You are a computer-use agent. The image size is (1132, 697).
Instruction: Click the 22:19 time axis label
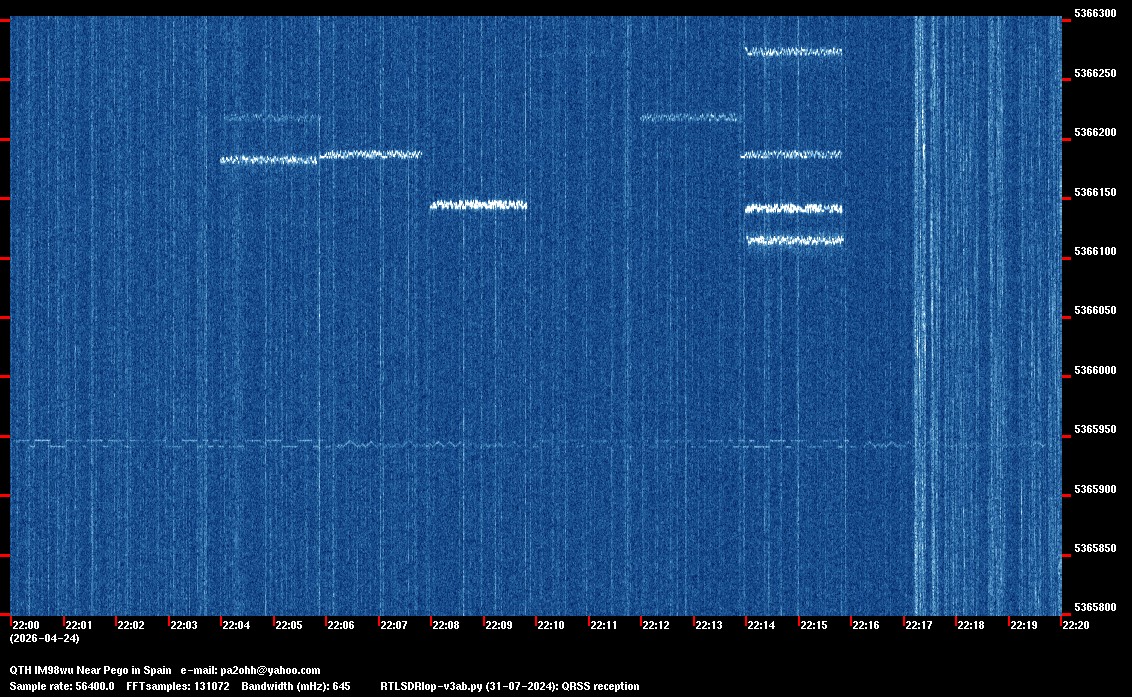click(1024, 625)
